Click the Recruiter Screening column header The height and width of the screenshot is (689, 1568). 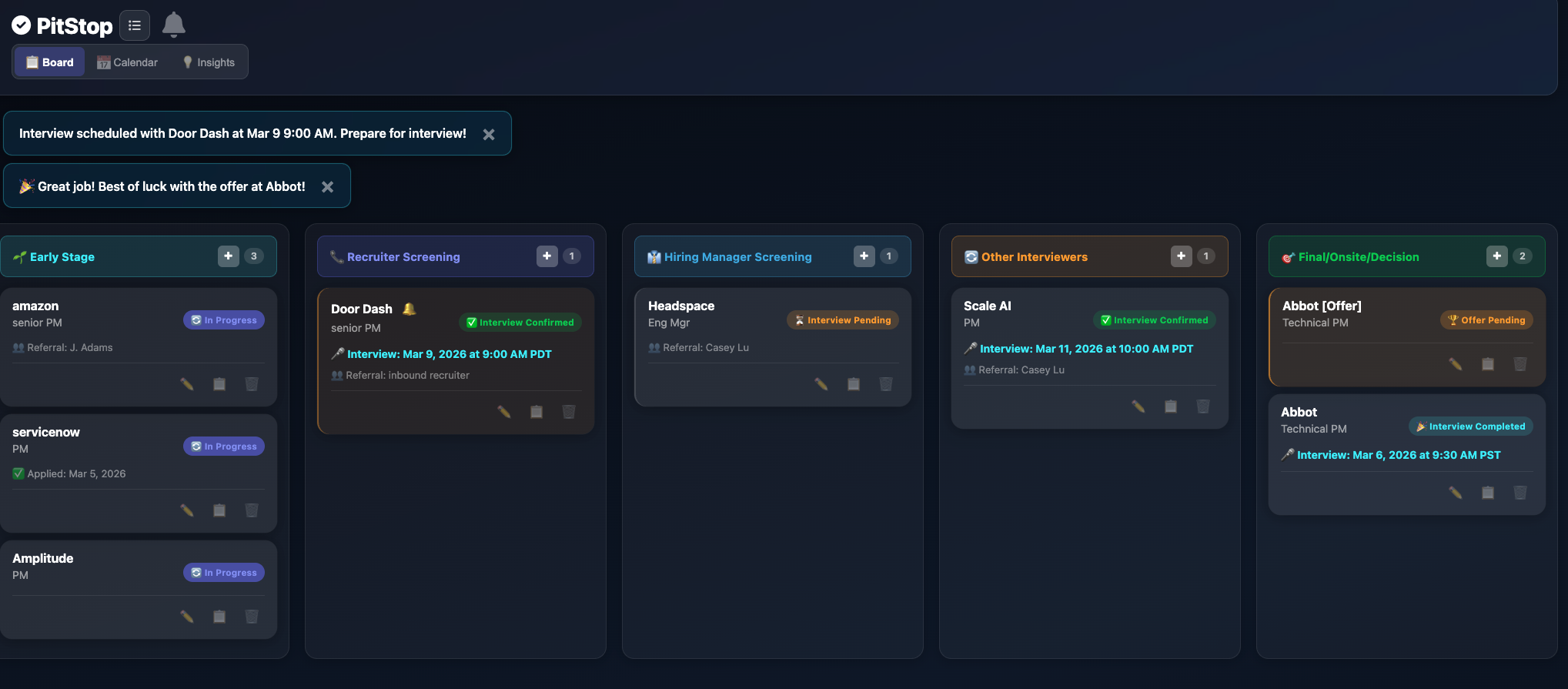click(x=456, y=256)
